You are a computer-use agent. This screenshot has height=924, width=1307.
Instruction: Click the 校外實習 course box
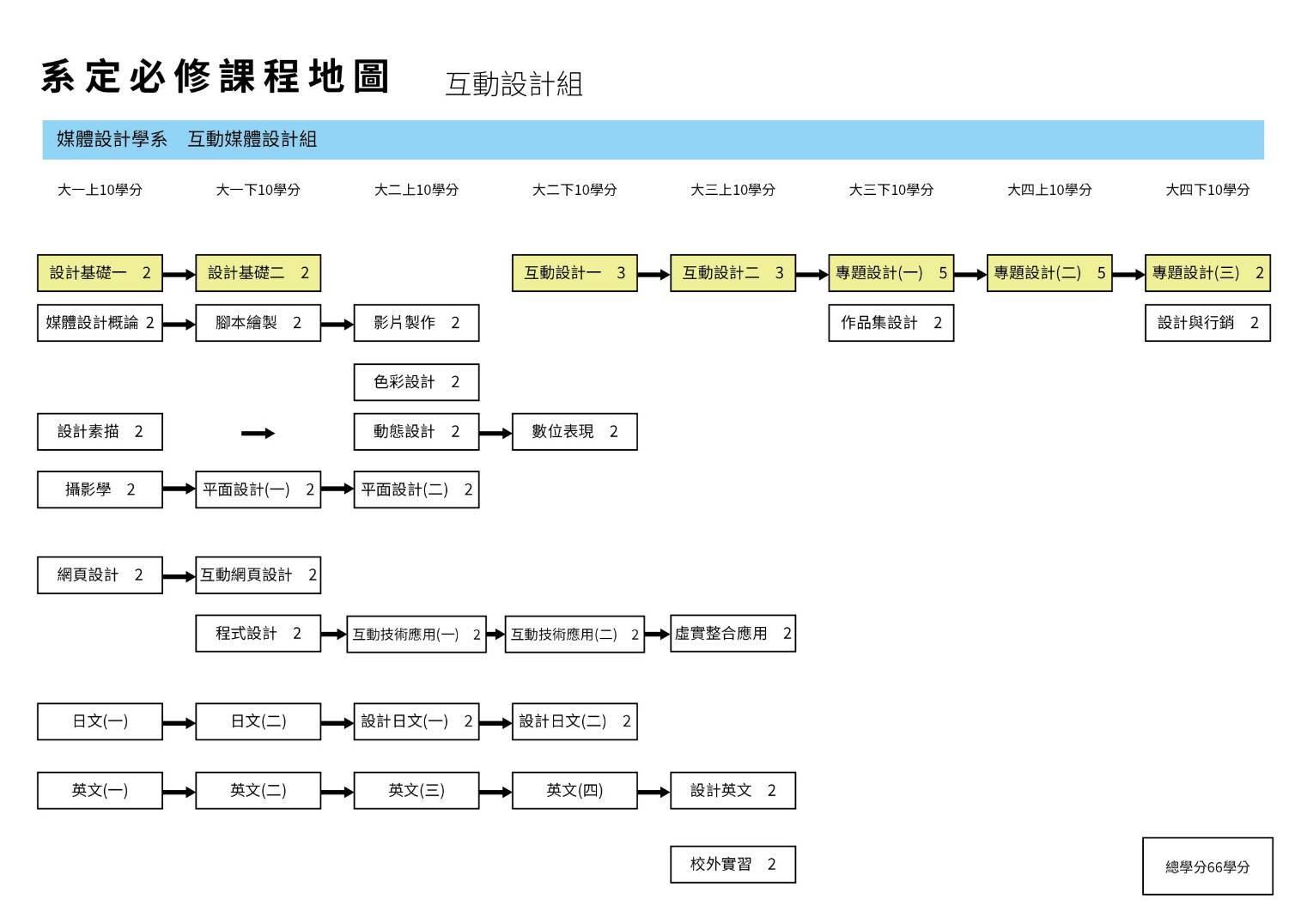click(733, 864)
